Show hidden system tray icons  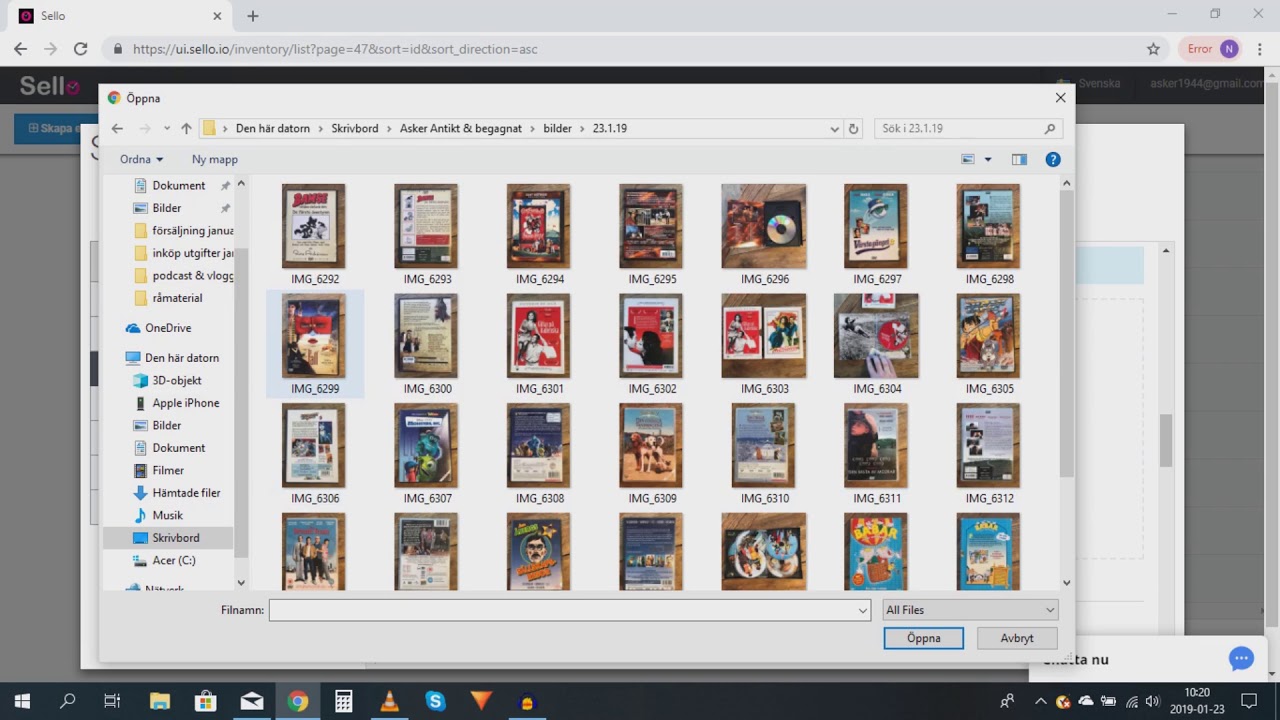pos(1041,701)
